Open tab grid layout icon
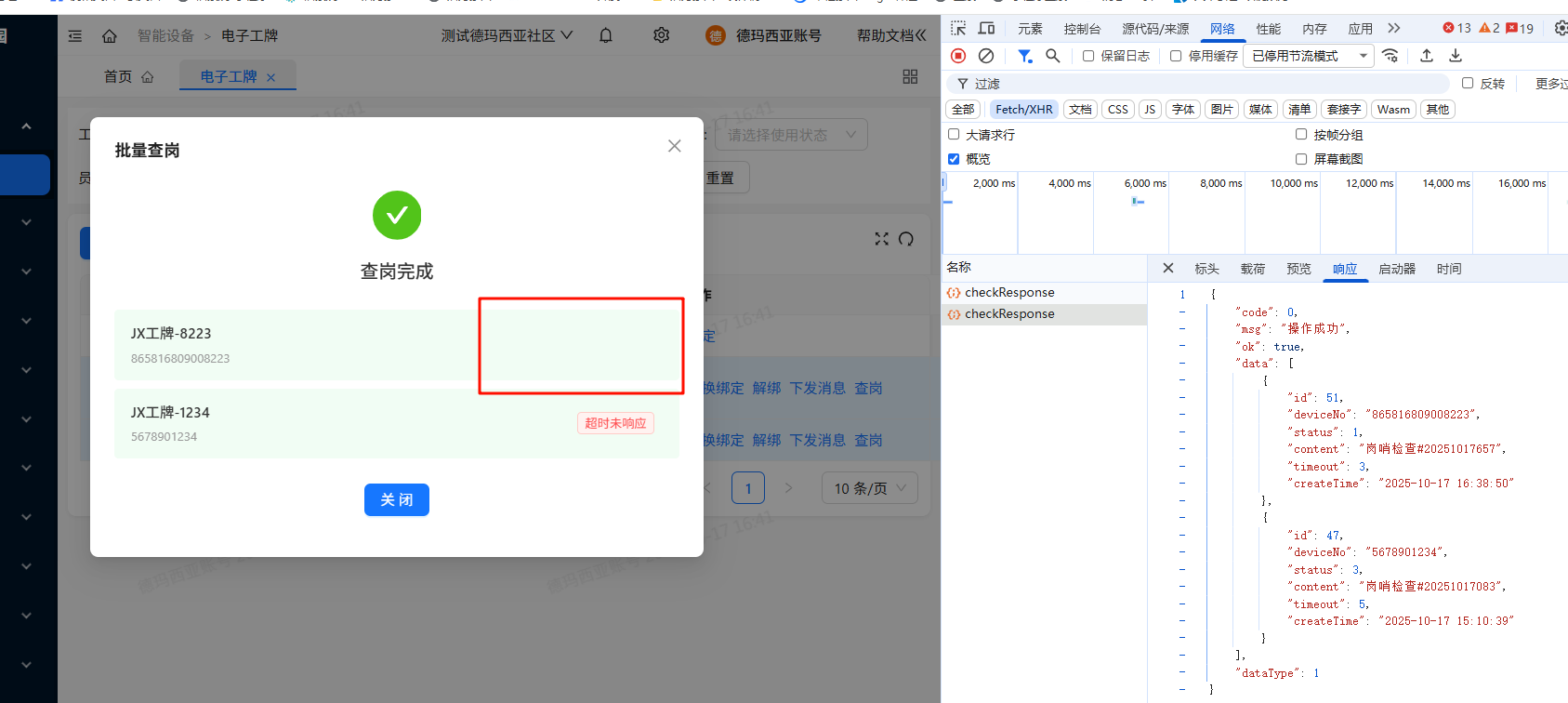The image size is (1568, 703). click(x=910, y=76)
